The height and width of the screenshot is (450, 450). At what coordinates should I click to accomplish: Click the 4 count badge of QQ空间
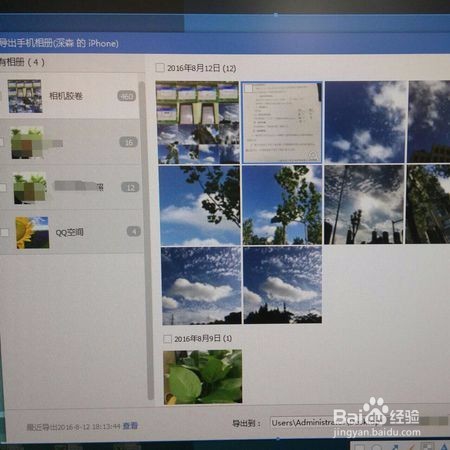tap(134, 231)
